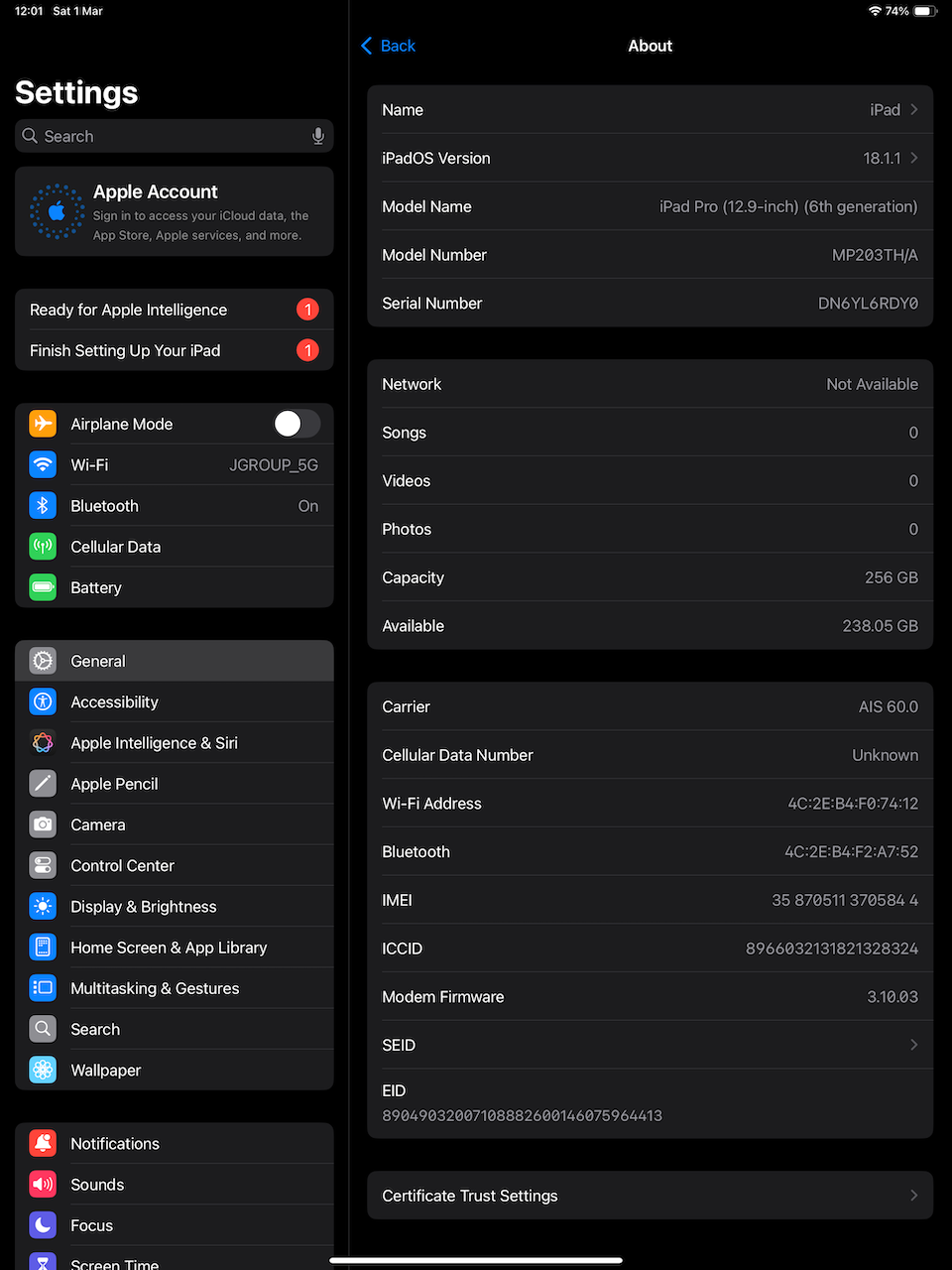Tap the status bar clock 12:01

[29, 11]
